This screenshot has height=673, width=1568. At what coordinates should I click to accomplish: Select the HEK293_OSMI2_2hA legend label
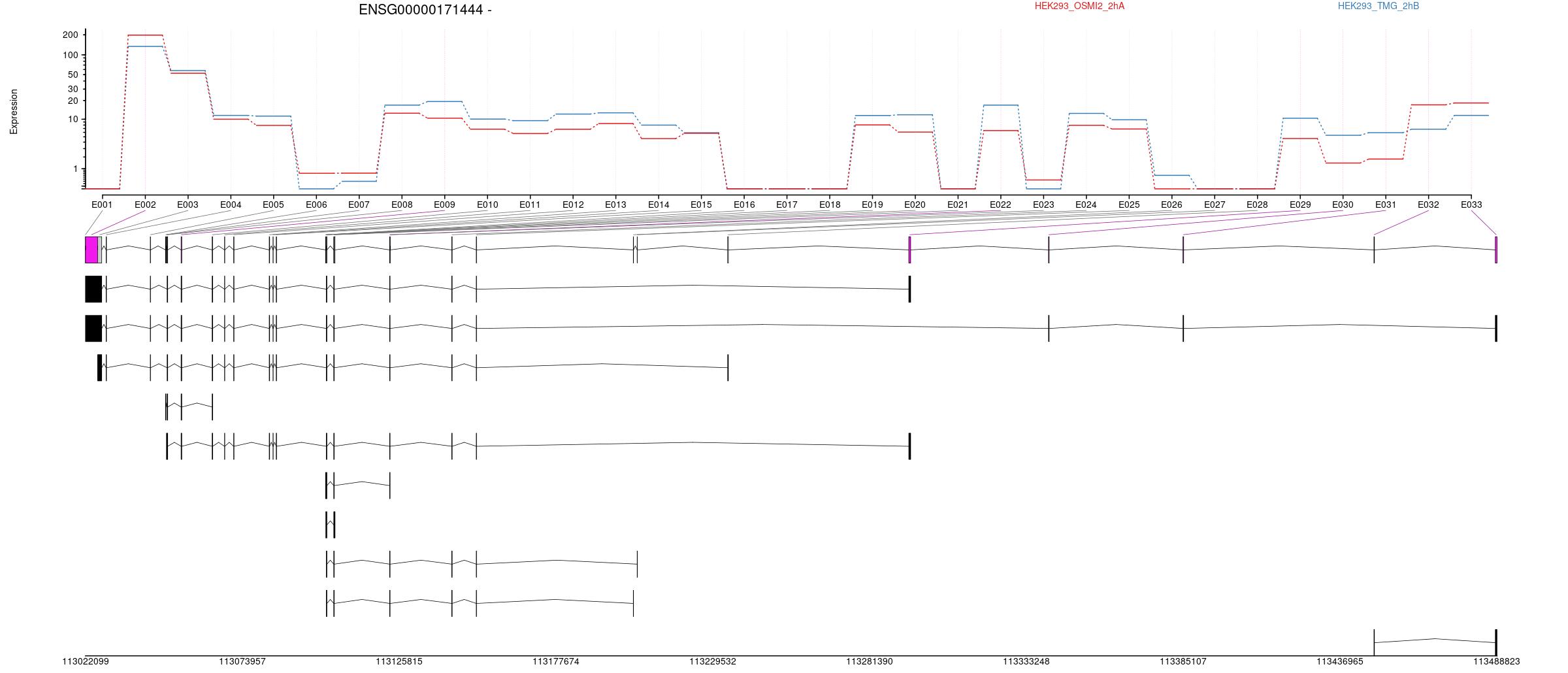click(1079, 6)
